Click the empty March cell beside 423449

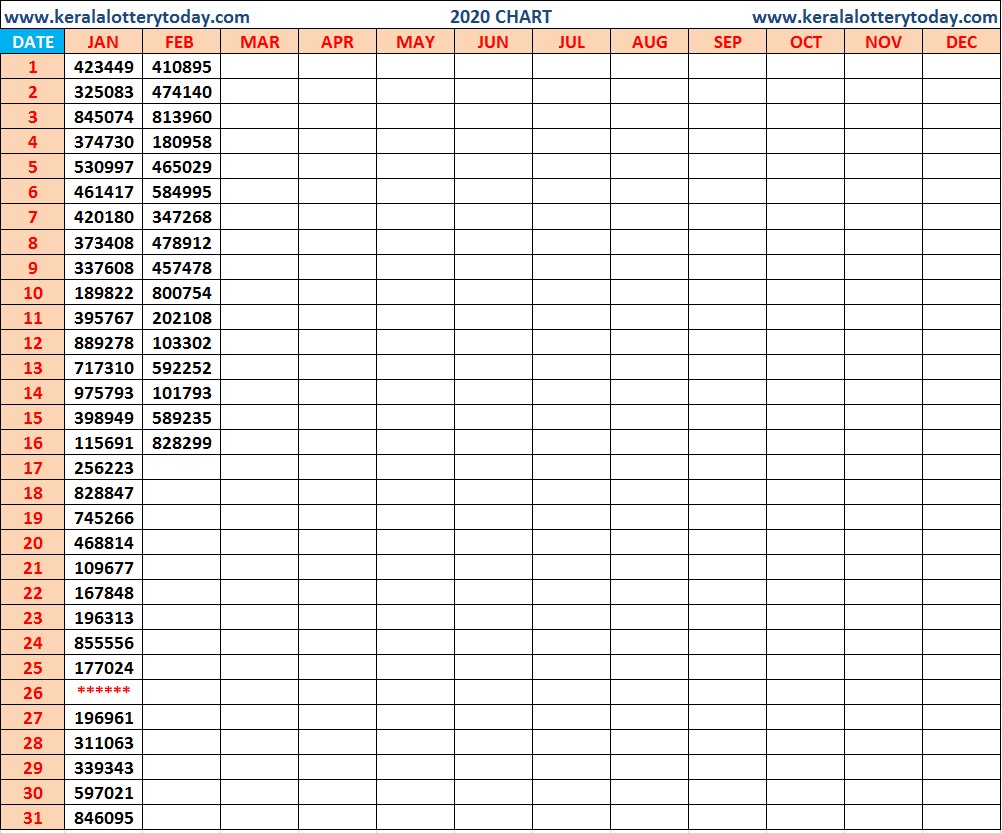pyautogui.click(x=259, y=66)
